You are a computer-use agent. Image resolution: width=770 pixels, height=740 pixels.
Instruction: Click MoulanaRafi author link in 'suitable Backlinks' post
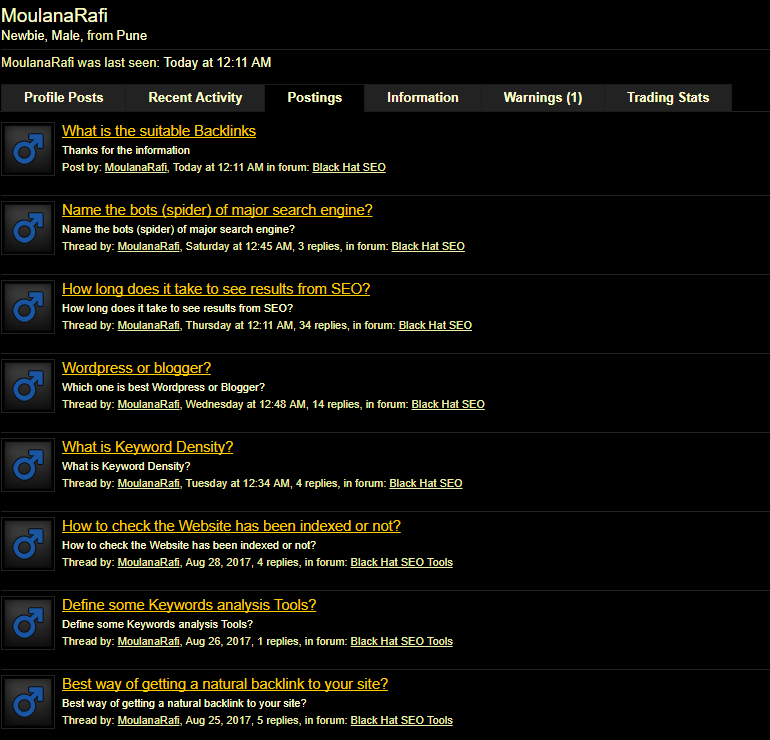coord(136,167)
